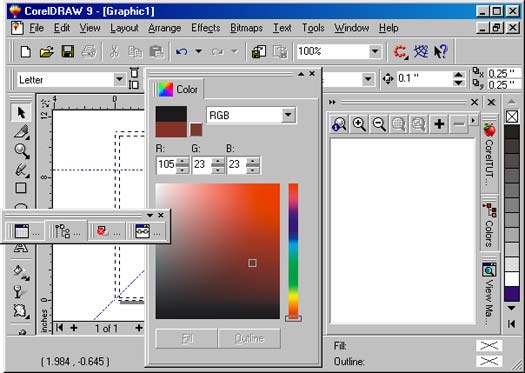
Task: Open the Effects menu
Action: [x=206, y=28]
